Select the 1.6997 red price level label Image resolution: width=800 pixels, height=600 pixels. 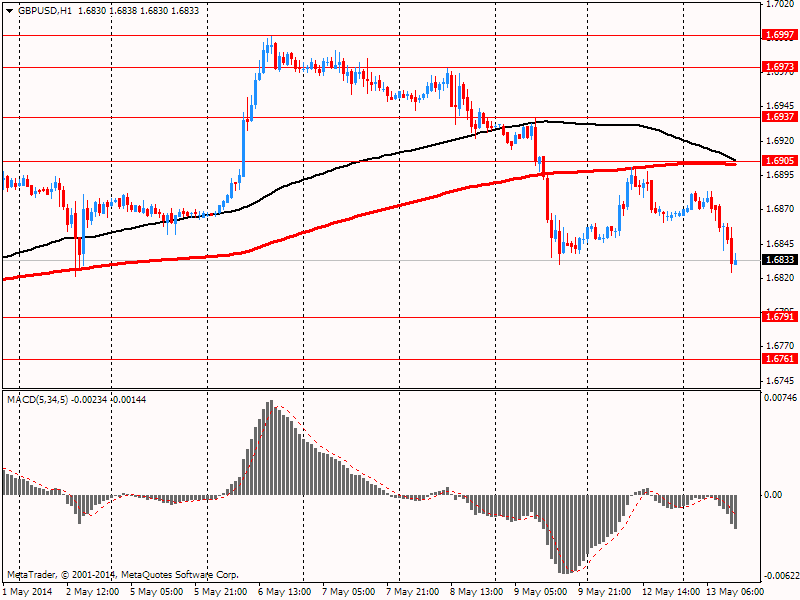click(779, 35)
